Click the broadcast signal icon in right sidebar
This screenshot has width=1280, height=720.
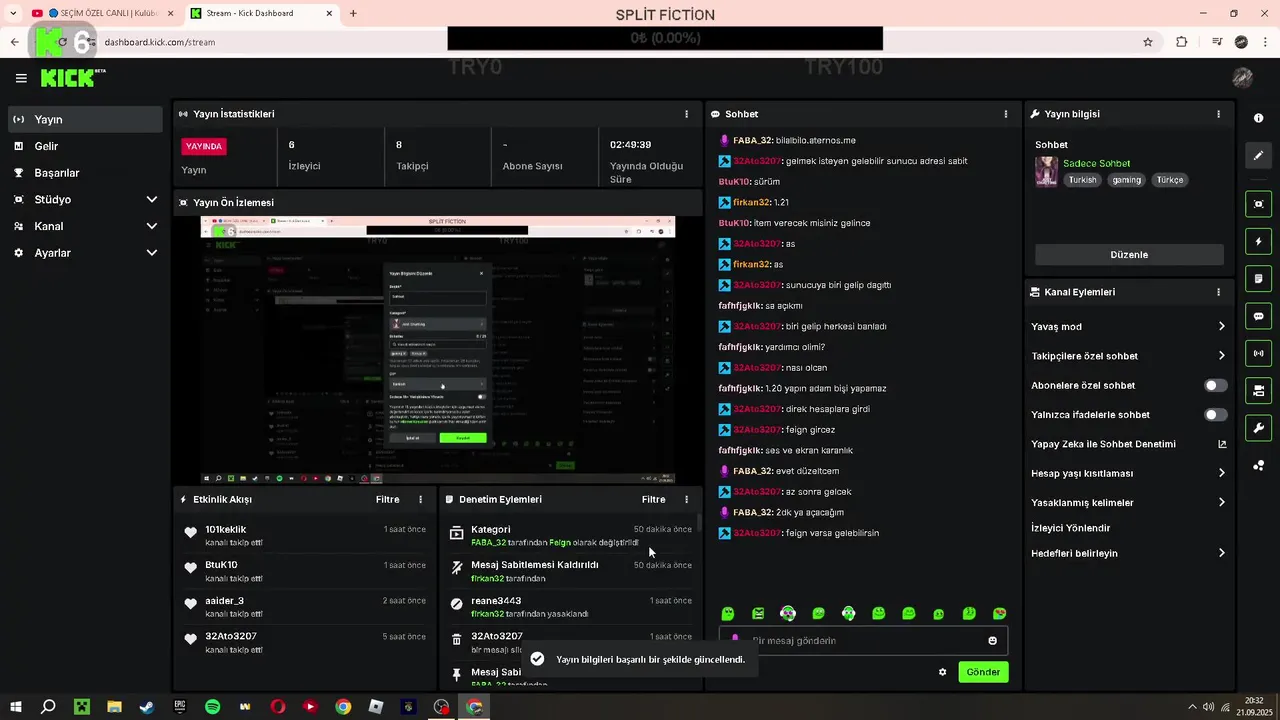1258,353
